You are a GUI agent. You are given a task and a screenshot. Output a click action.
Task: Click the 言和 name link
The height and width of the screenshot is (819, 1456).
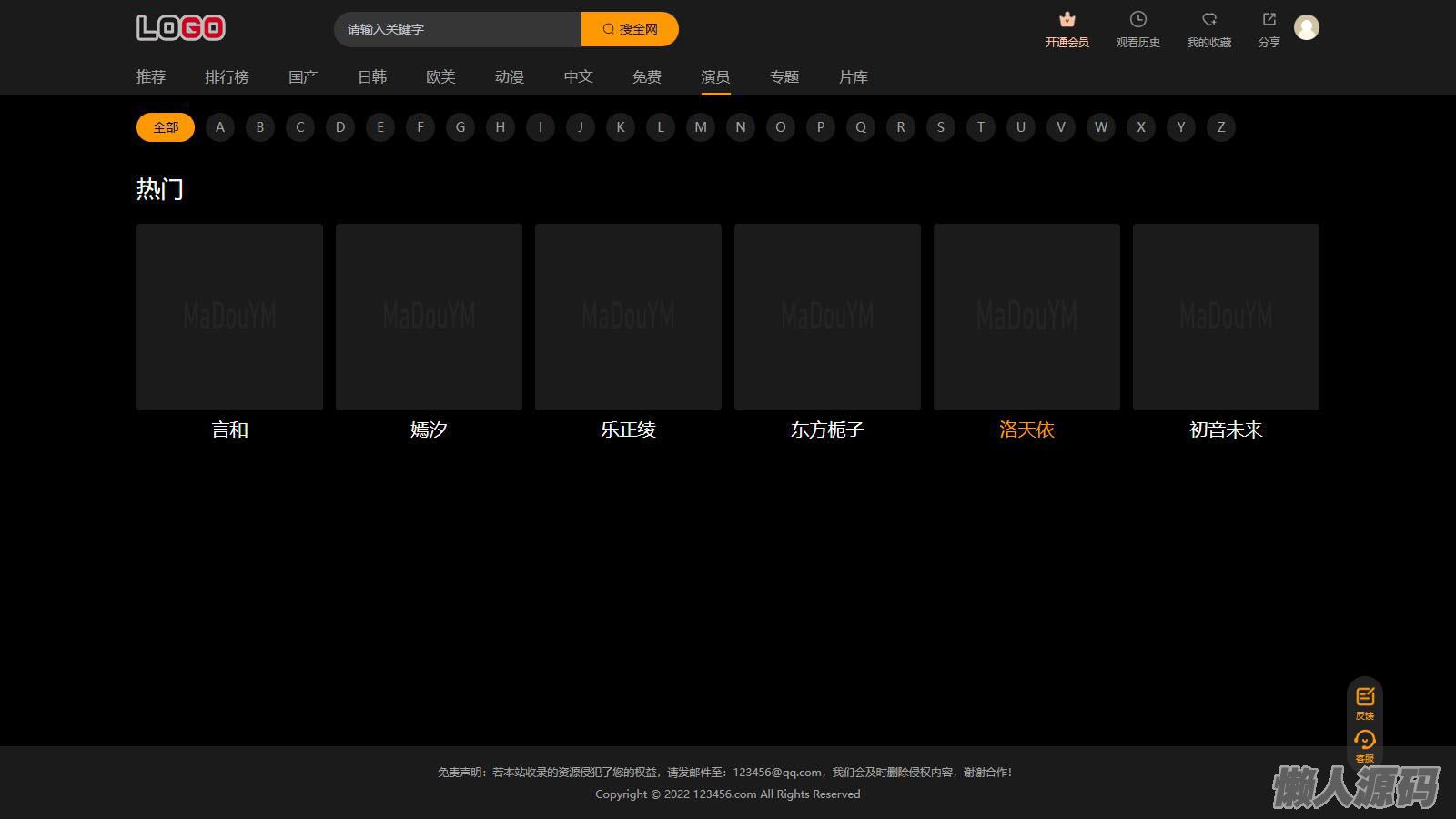point(229,430)
